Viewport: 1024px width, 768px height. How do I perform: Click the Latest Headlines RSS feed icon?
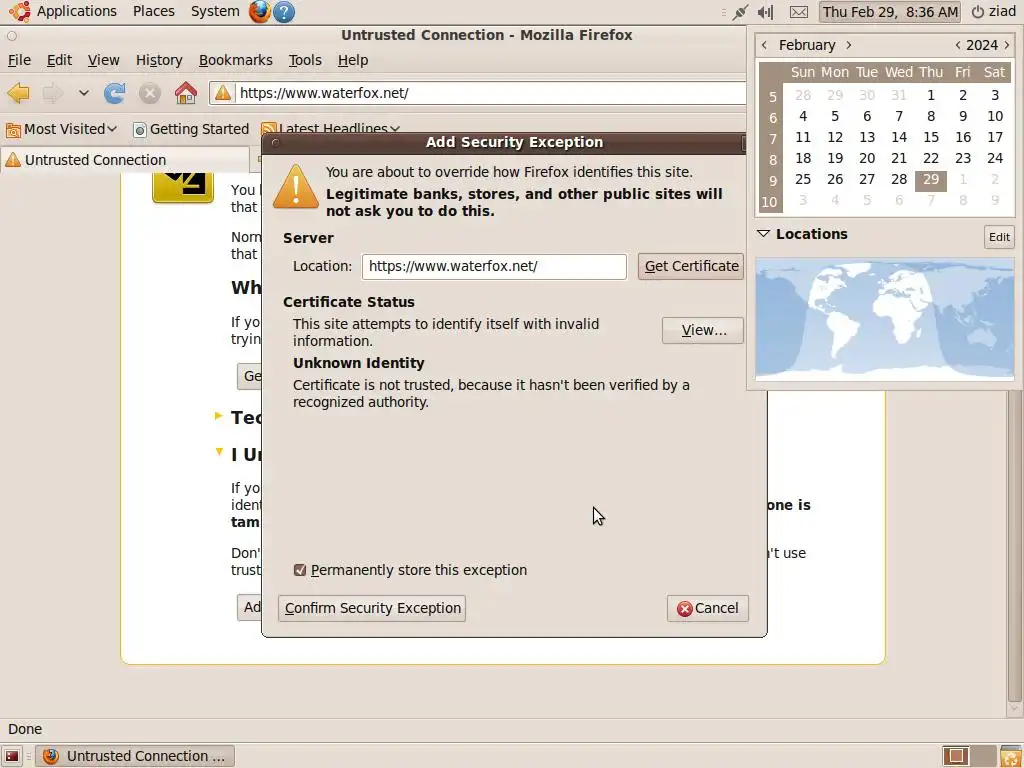(x=268, y=129)
